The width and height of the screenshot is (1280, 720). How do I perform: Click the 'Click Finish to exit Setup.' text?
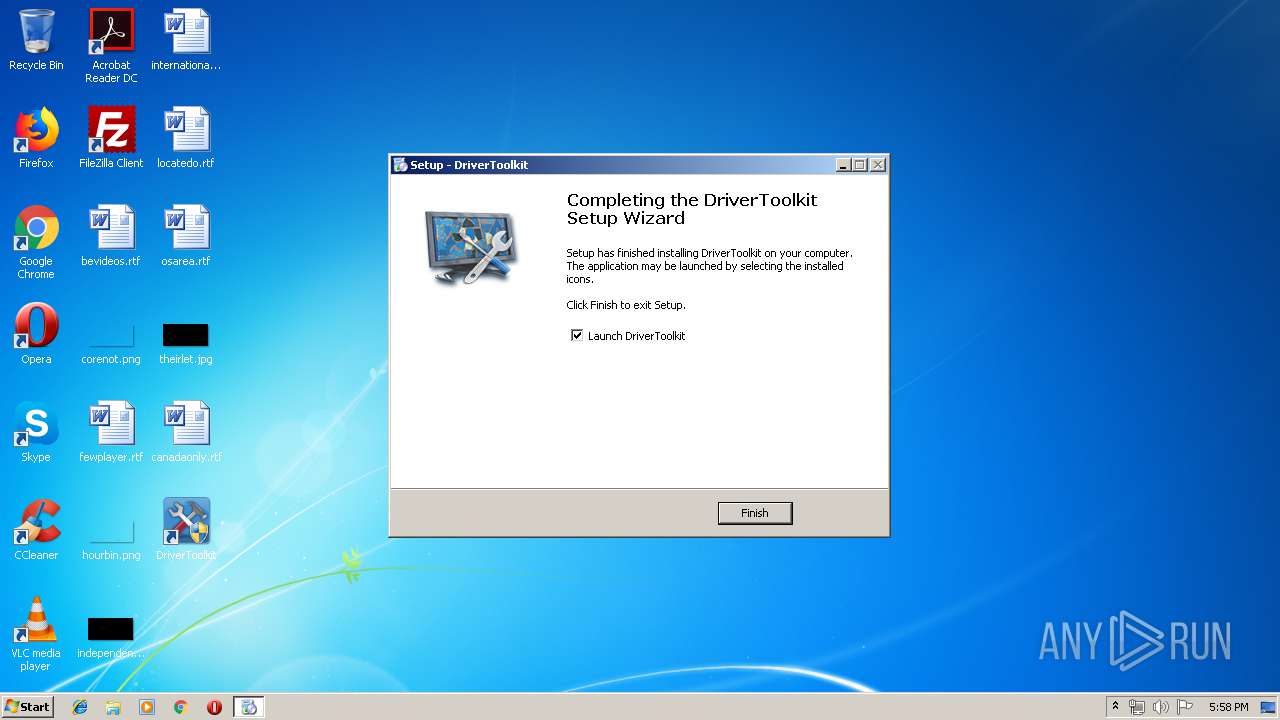[x=626, y=305]
